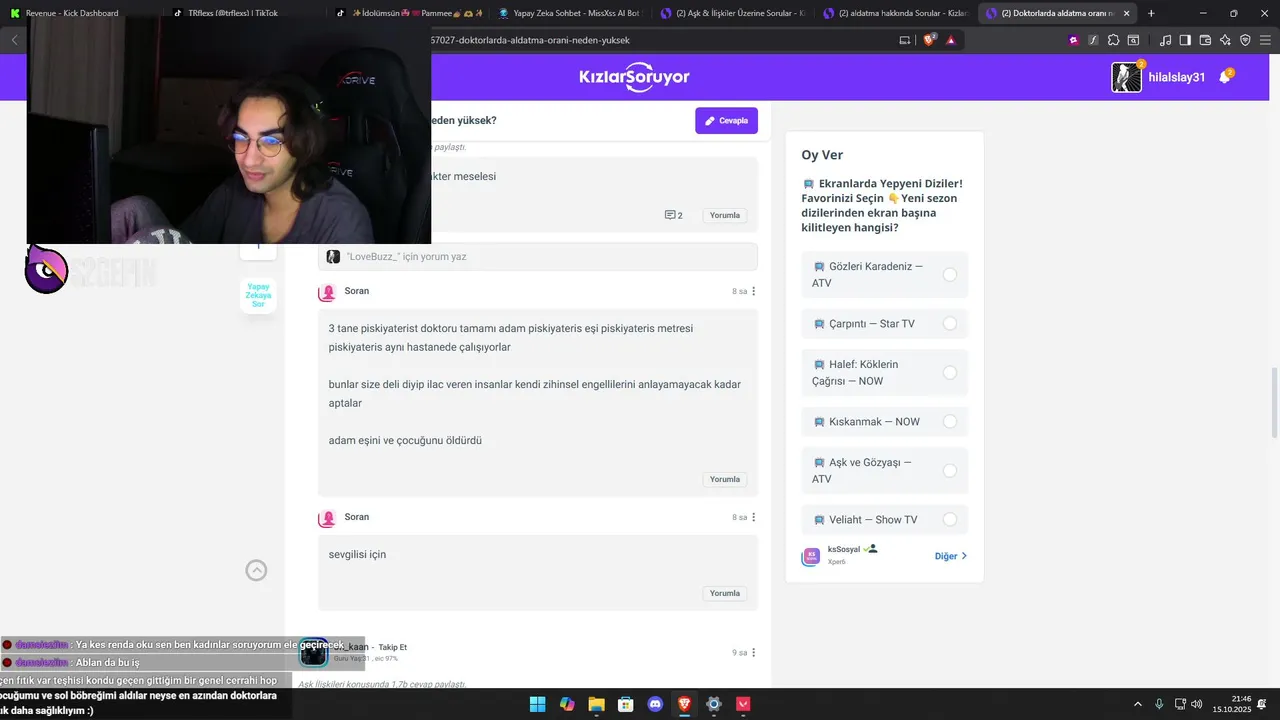Select Aşk ve Gözyaşı — ATV option

click(x=885, y=471)
